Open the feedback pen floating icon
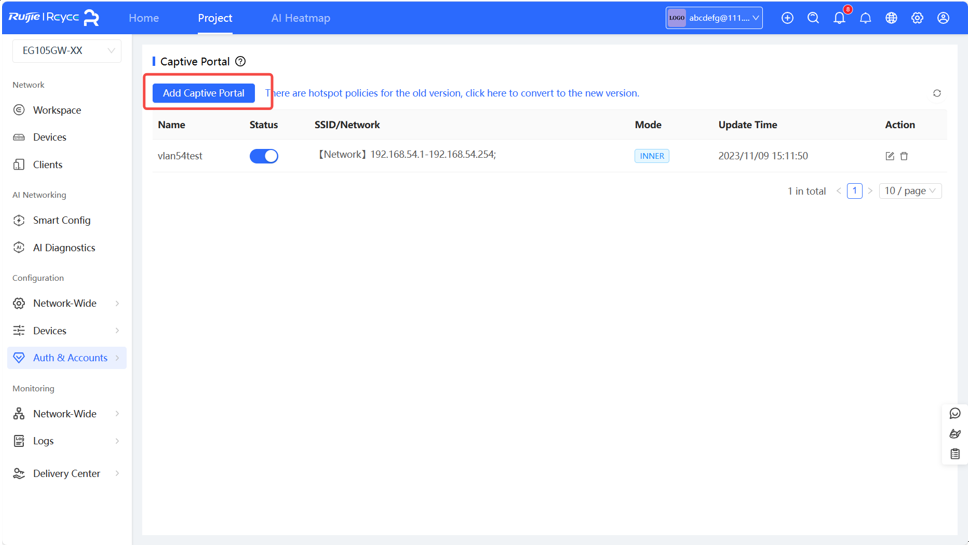Screen dimensions: 969x548 (x=955, y=434)
